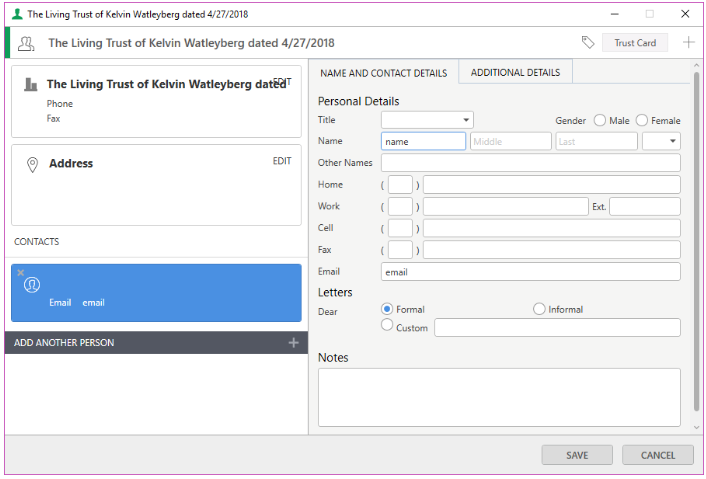Viewport: 706px width, 479px height.
Task: Click the plus icon on Add Another Person bar
Action: coord(293,343)
